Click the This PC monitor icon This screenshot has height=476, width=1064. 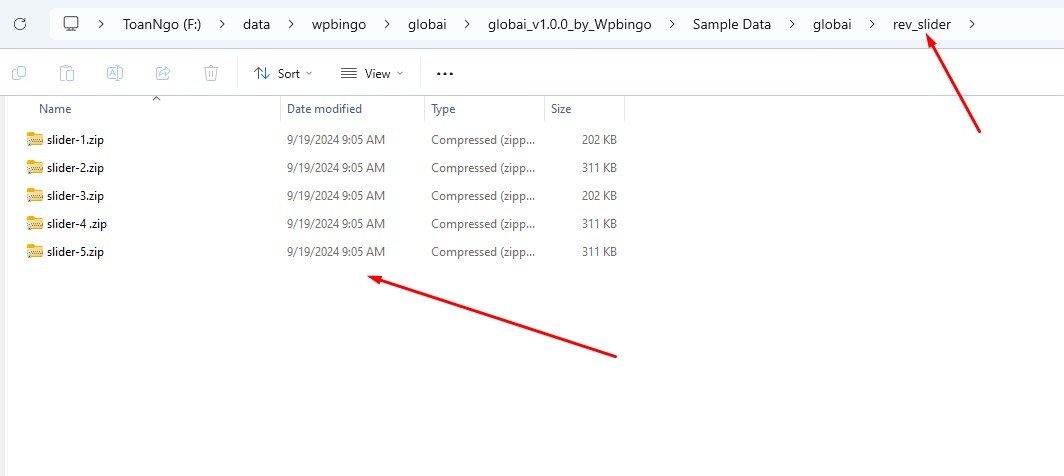71,24
